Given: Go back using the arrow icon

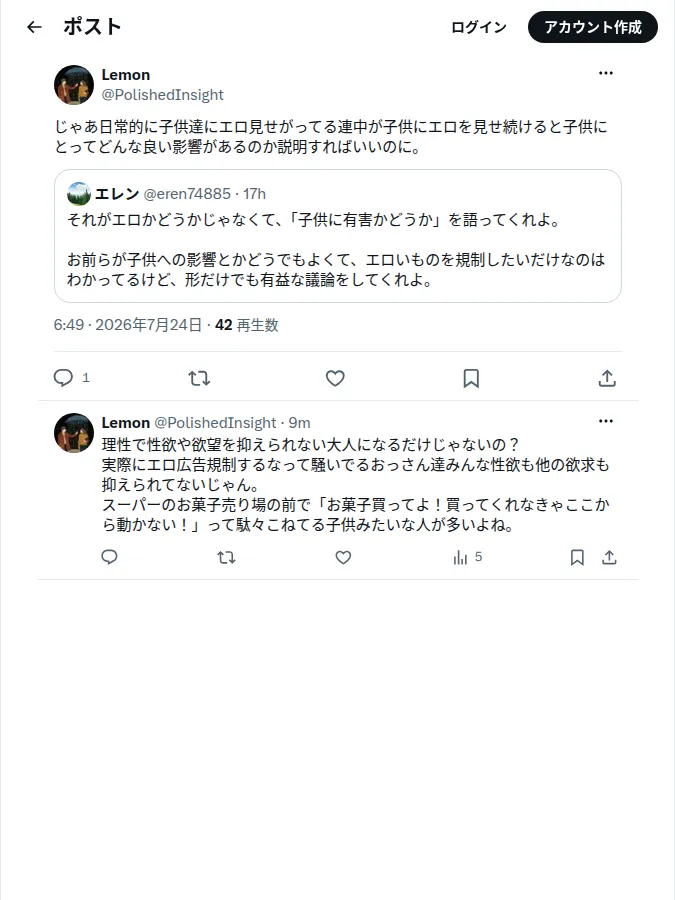Looking at the screenshot, I should 34,27.
